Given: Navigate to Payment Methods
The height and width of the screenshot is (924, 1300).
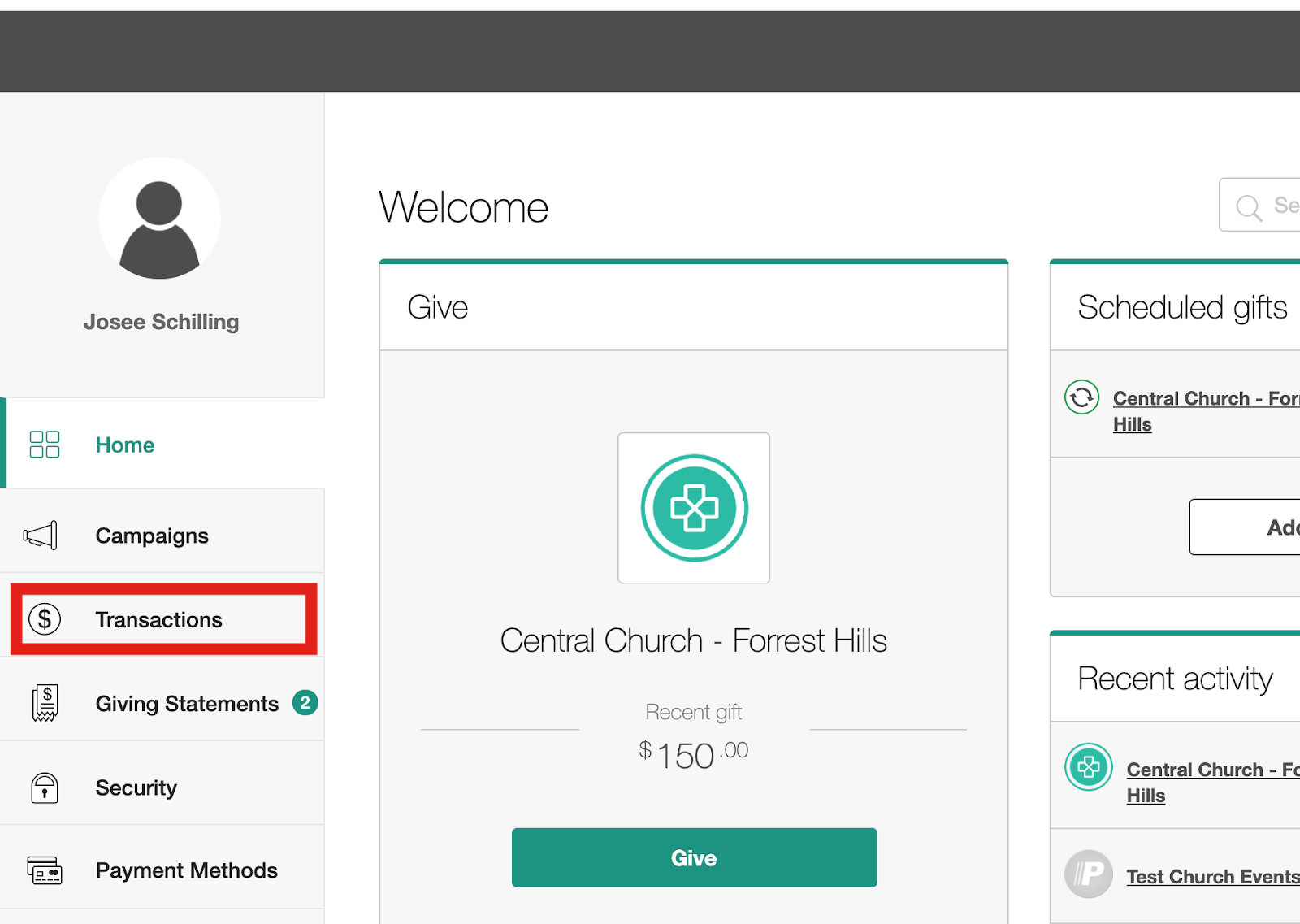Looking at the screenshot, I should click(x=186, y=870).
